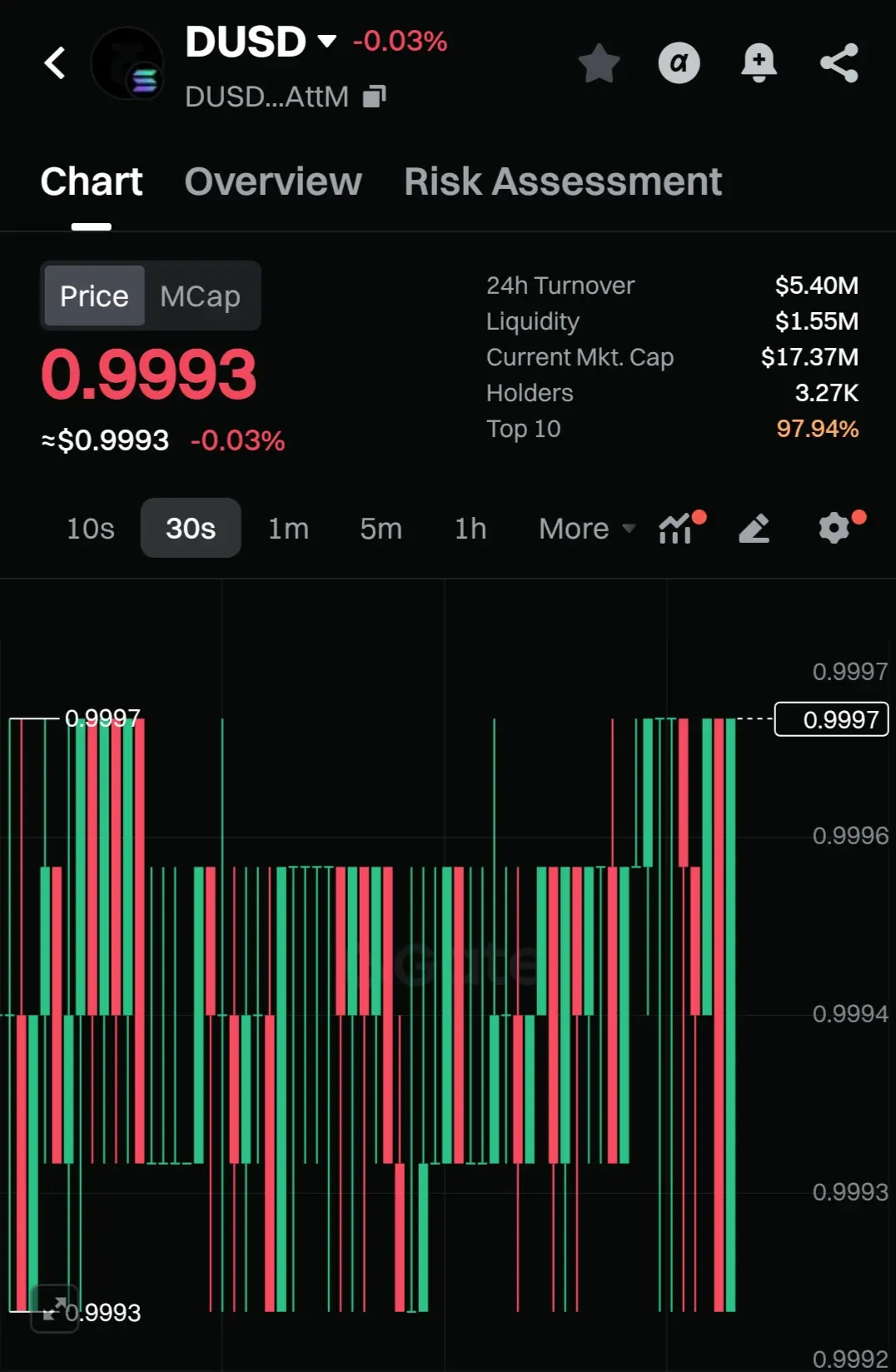This screenshot has width=896, height=1372.
Task: Tap the 0.9992 price axis label
Action: tap(850, 1359)
